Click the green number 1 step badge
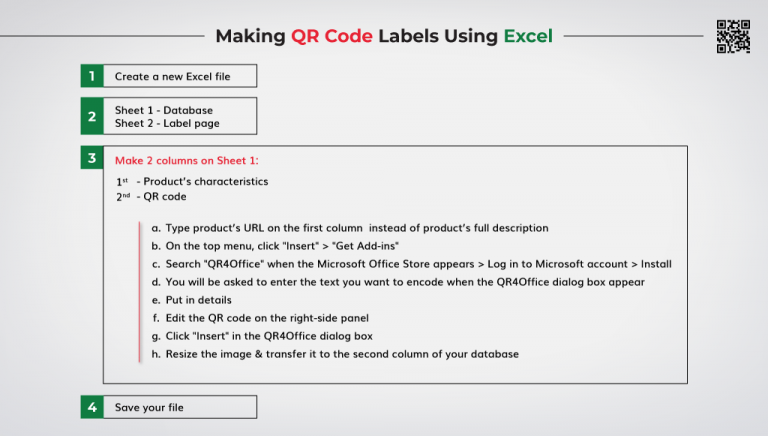 92,76
